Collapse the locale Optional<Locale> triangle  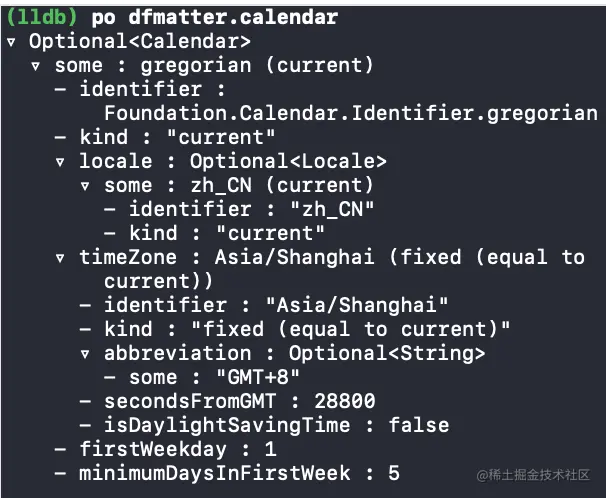click(x=60, y=162)
